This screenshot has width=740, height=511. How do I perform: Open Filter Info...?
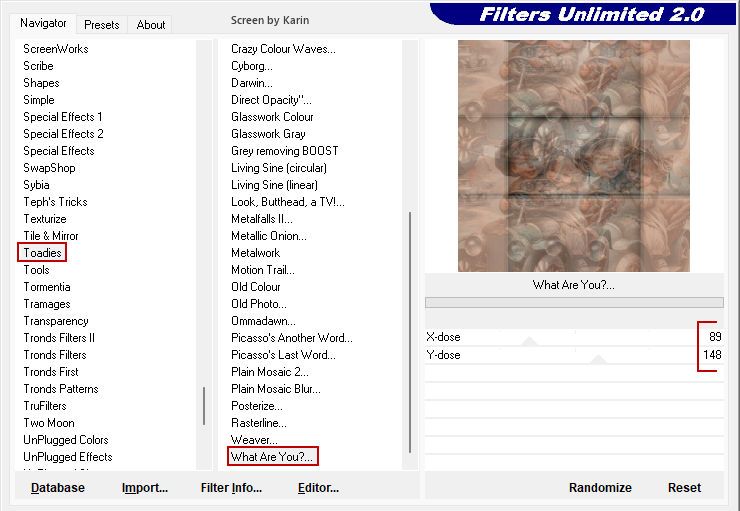click(x=231, y=488)
